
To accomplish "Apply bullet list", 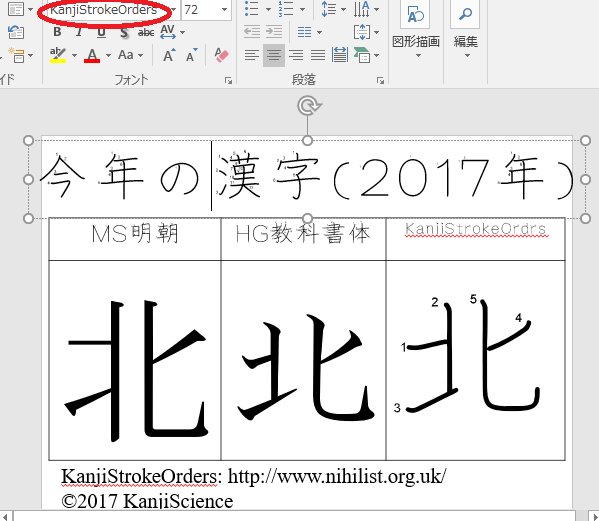I will [251, 8].
